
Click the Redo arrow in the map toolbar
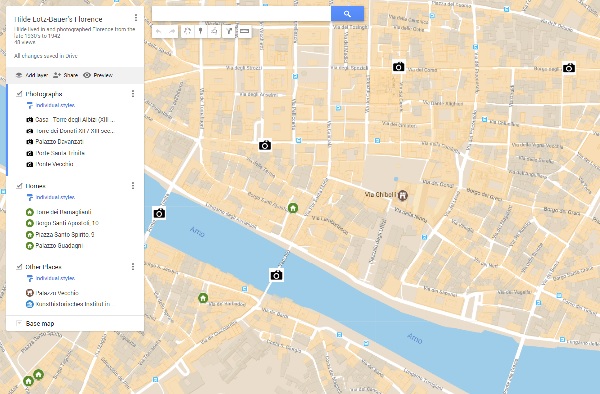tap(172, 31)
